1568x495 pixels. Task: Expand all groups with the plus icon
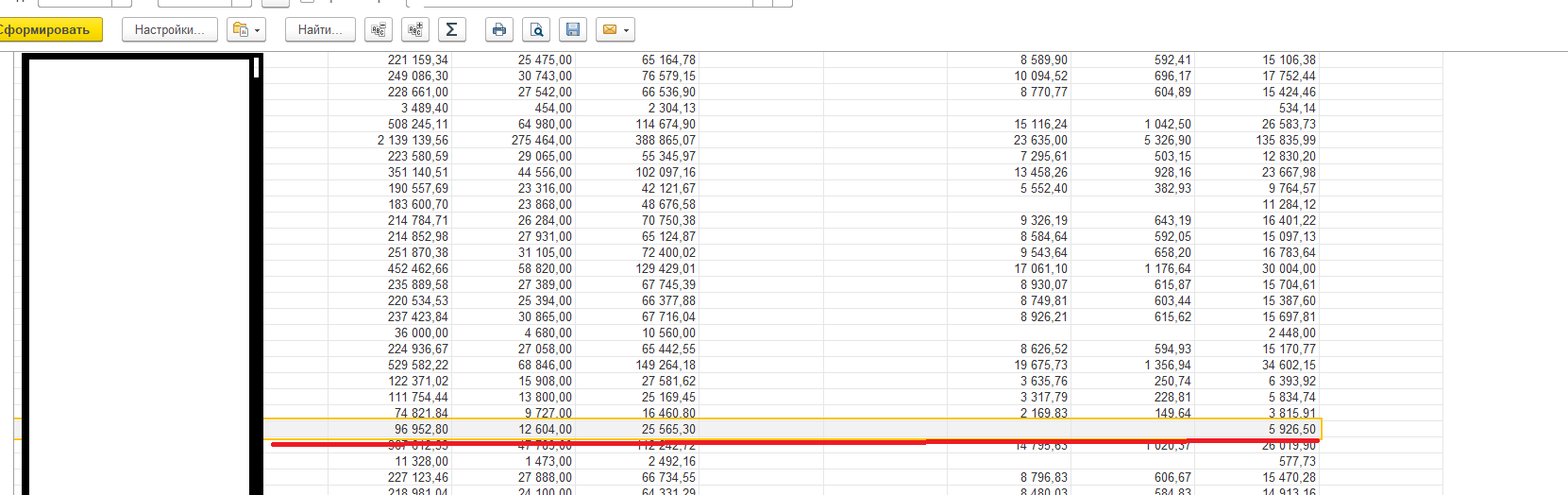pyautogui.click(x=415, y=30)
